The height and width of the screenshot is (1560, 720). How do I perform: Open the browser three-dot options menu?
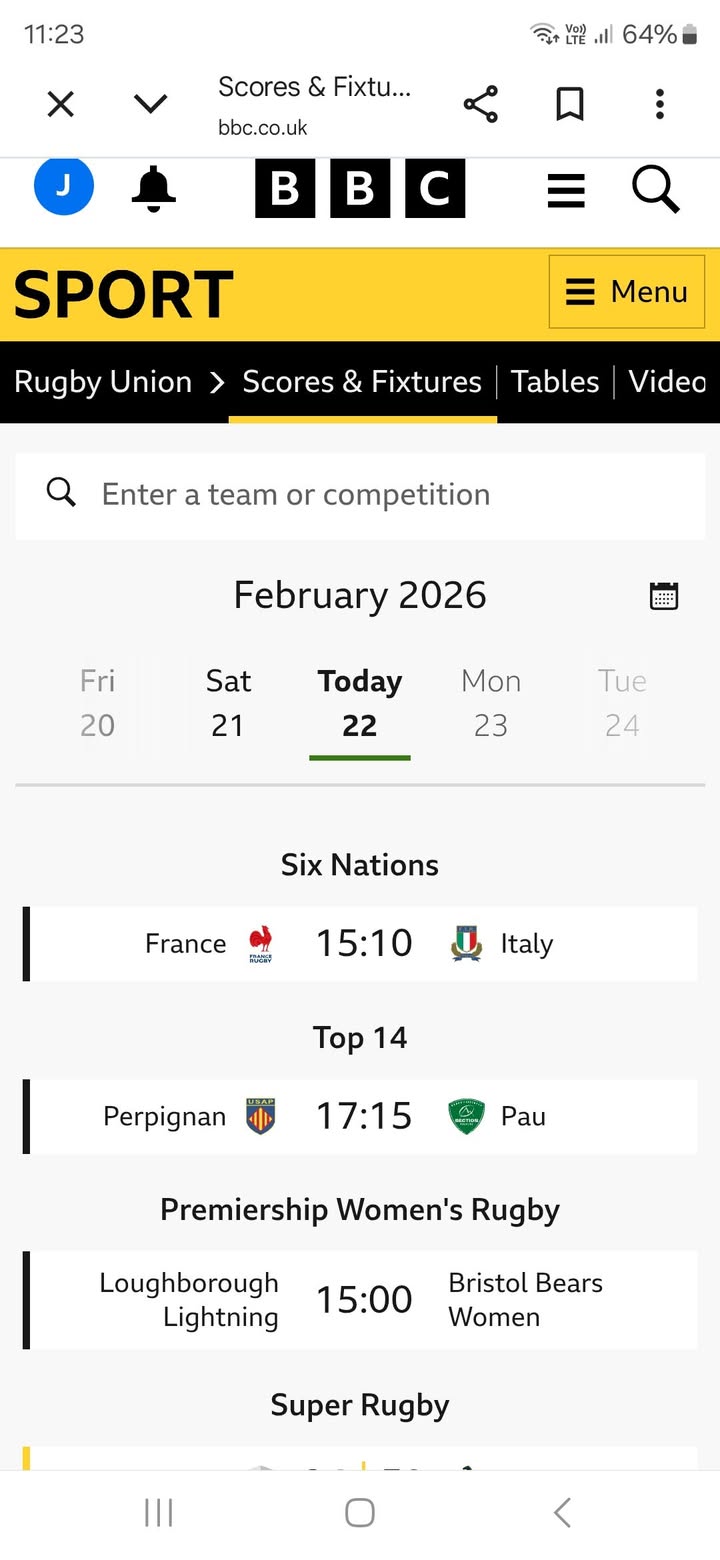[659, 104]
